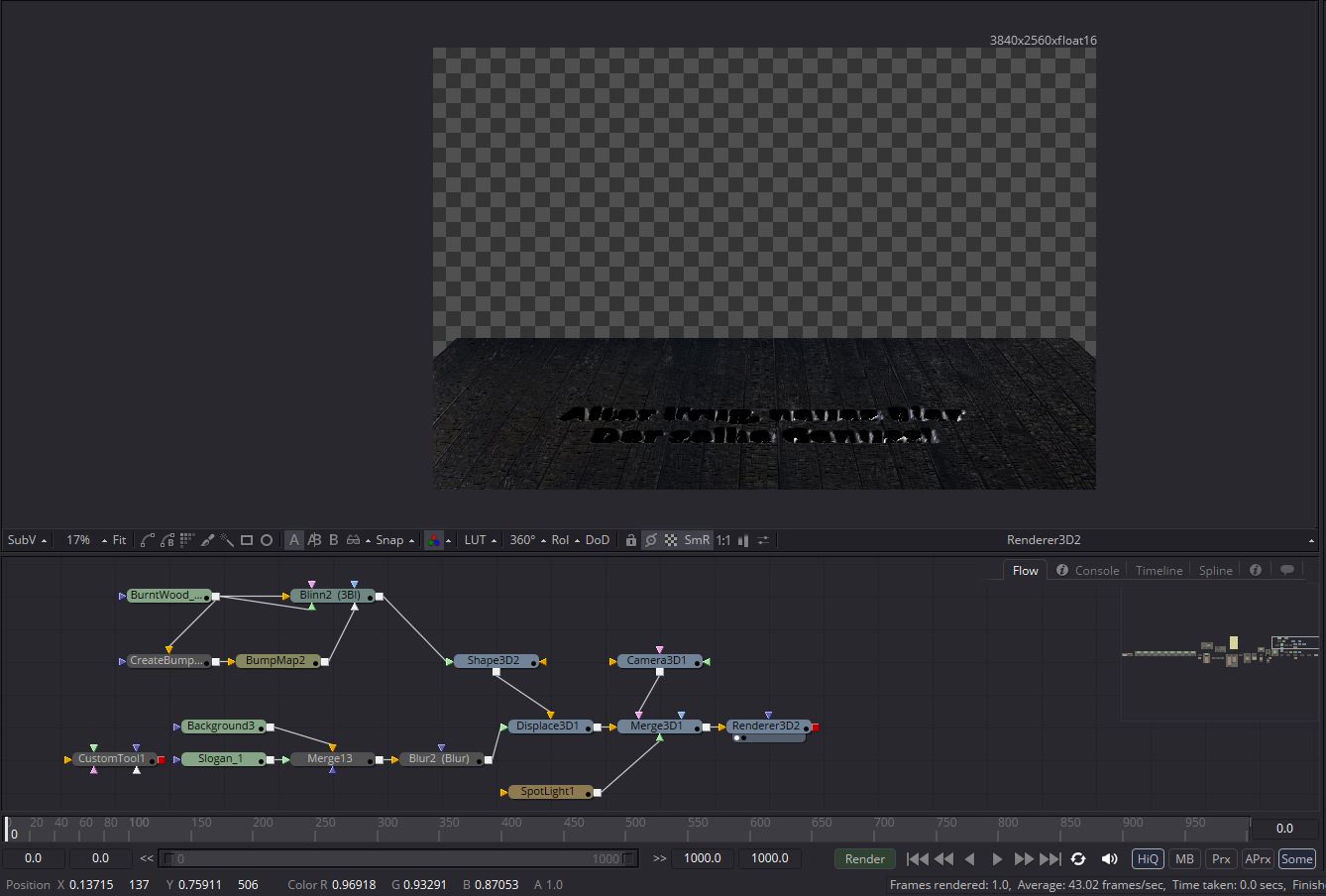Click the single/dual viewer layout icon

coord(744,540)
